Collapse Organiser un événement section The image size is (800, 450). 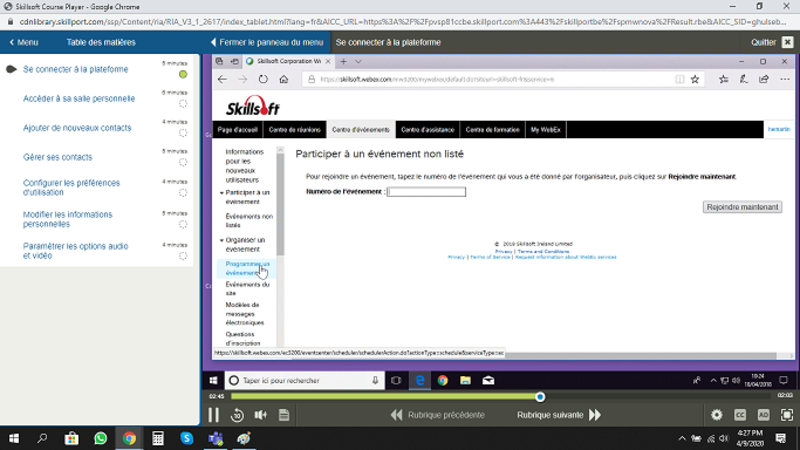[222, 240]
